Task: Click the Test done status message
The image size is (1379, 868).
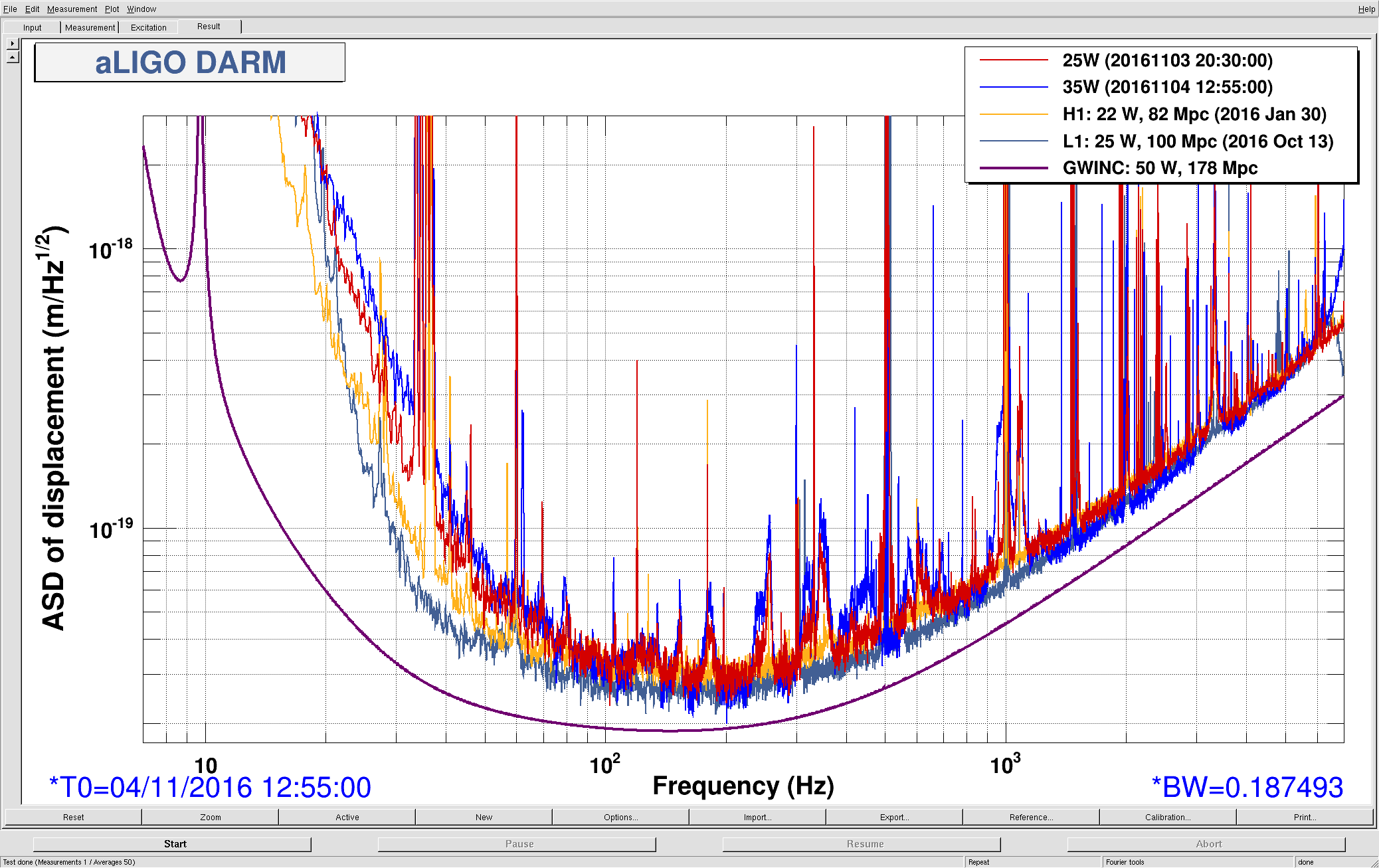Action: coord(69,862)
